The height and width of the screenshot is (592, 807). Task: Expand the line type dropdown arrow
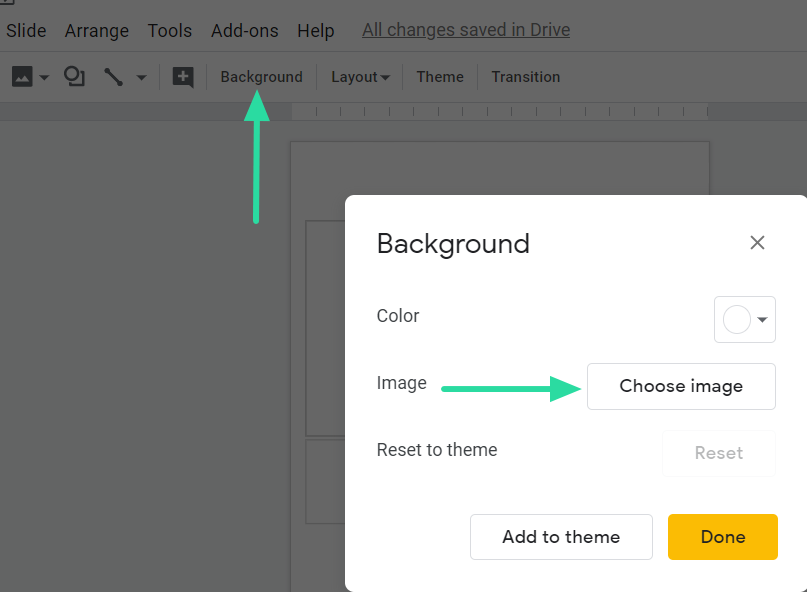141,78
